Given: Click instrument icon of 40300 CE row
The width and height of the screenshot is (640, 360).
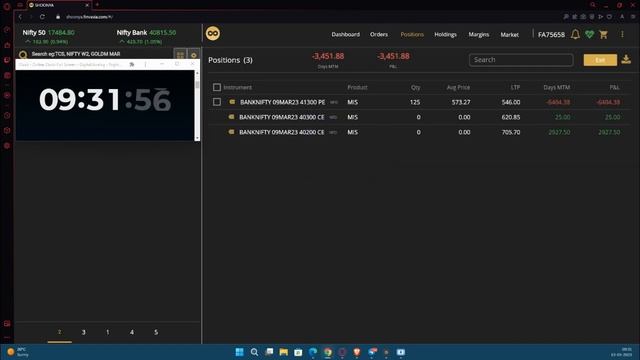Looking at the screenshot, I should tap(231, 117).
